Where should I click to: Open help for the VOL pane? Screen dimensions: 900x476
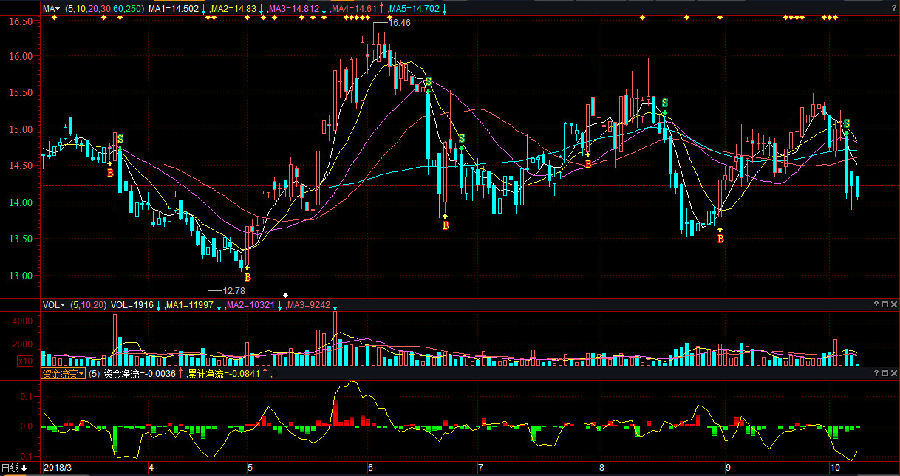click(x=876, y=304)
